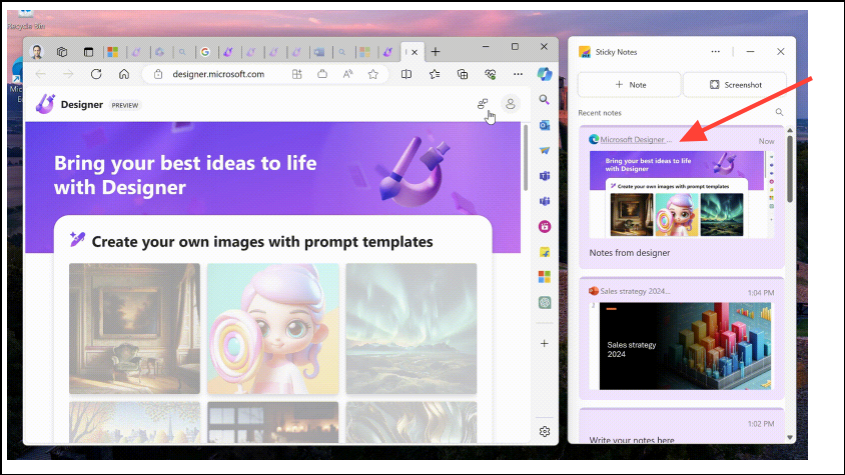Click the Designer logo
Viewport: 845px width, 475px height.
click(x=45, y=104)
